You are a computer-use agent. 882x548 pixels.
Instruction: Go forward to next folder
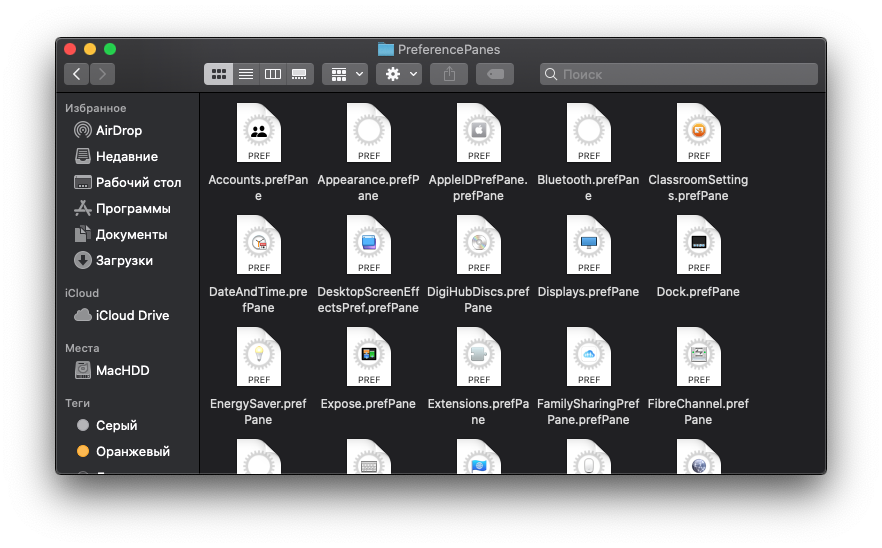(102, 74)
